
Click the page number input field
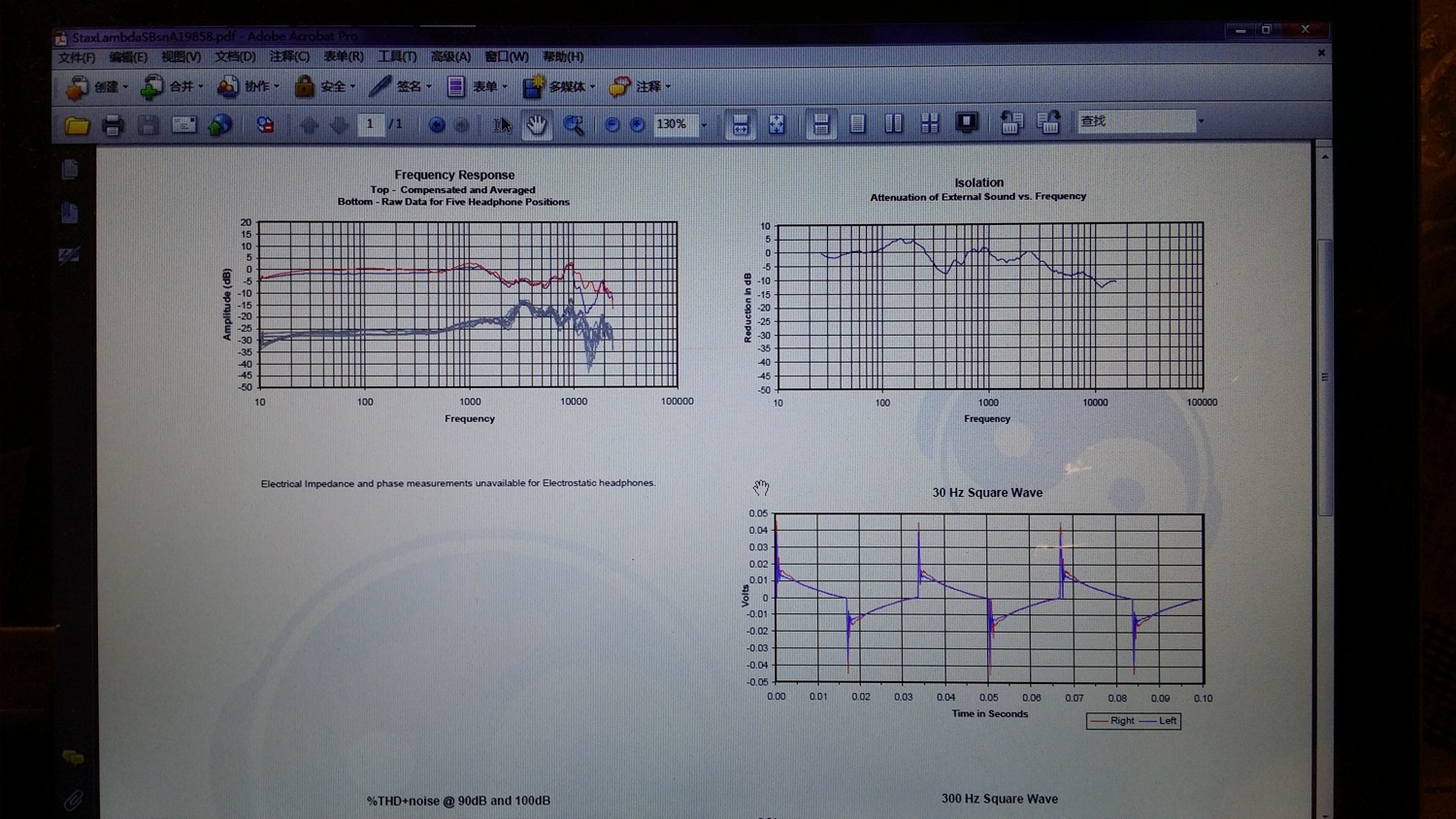[x=370, y=124]
